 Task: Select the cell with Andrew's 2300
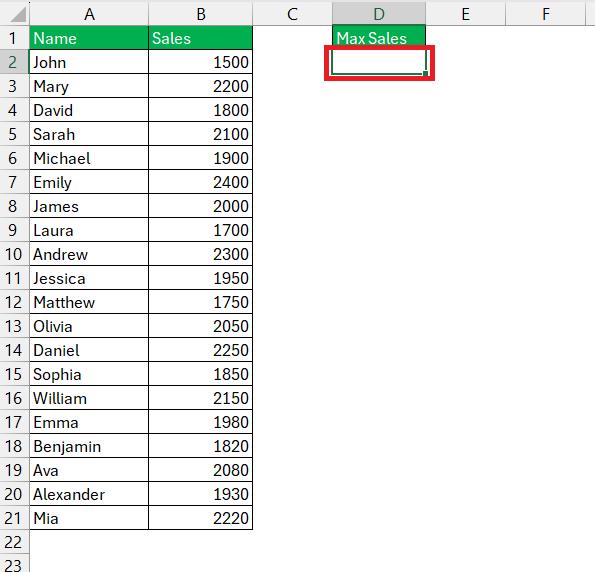[x=200, y=254]
